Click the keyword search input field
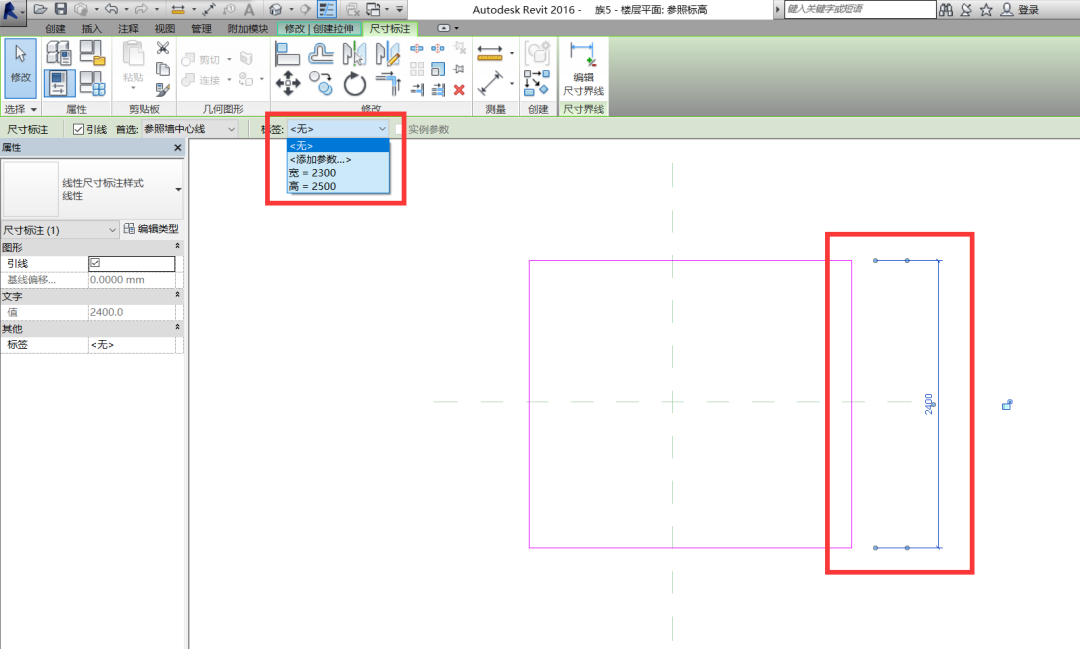This screenshot has height=649, width=1080. point(860,9)
